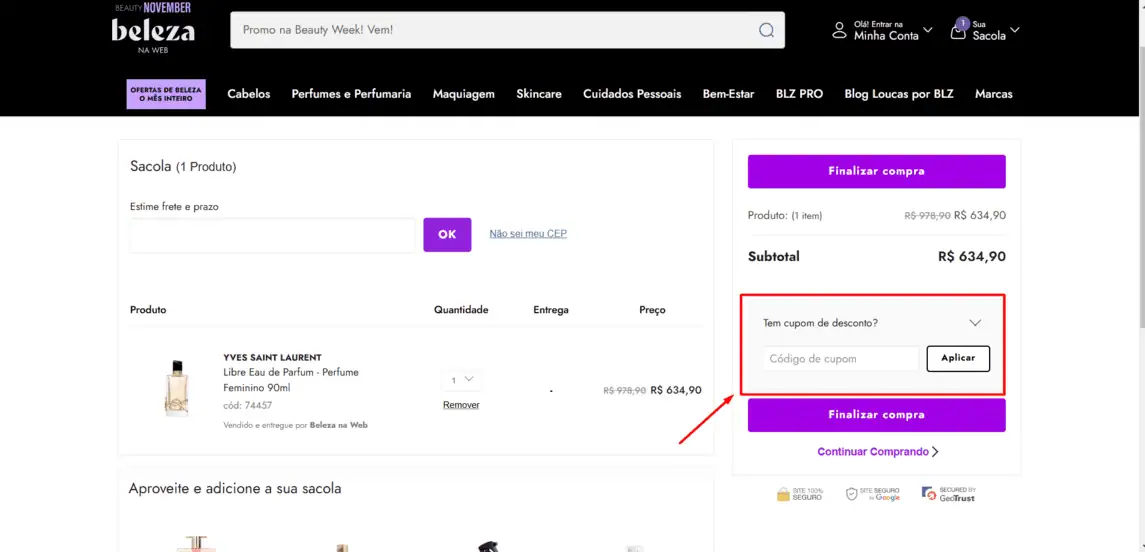The height and width of the screenshot is (552, 1145).
Task: Collapse the coupon section chevron
Action: [975, 323]
